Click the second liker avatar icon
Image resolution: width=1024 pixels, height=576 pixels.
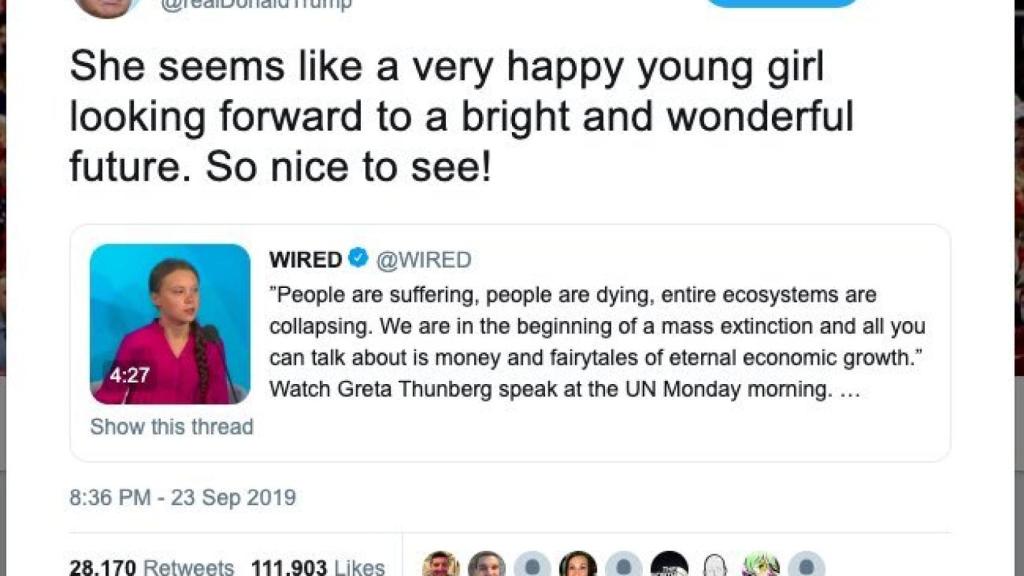coord(486,566)
